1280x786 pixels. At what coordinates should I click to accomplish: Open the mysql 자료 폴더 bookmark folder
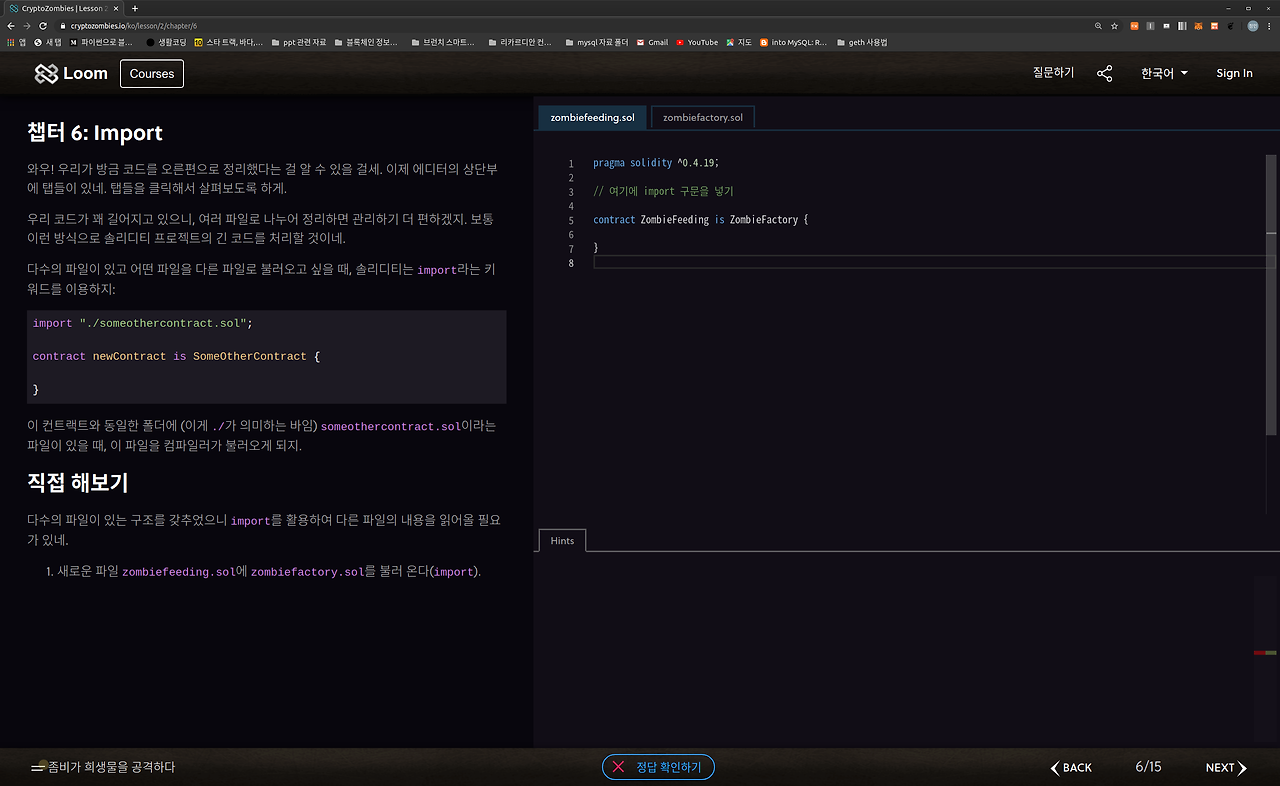point(597,42)
